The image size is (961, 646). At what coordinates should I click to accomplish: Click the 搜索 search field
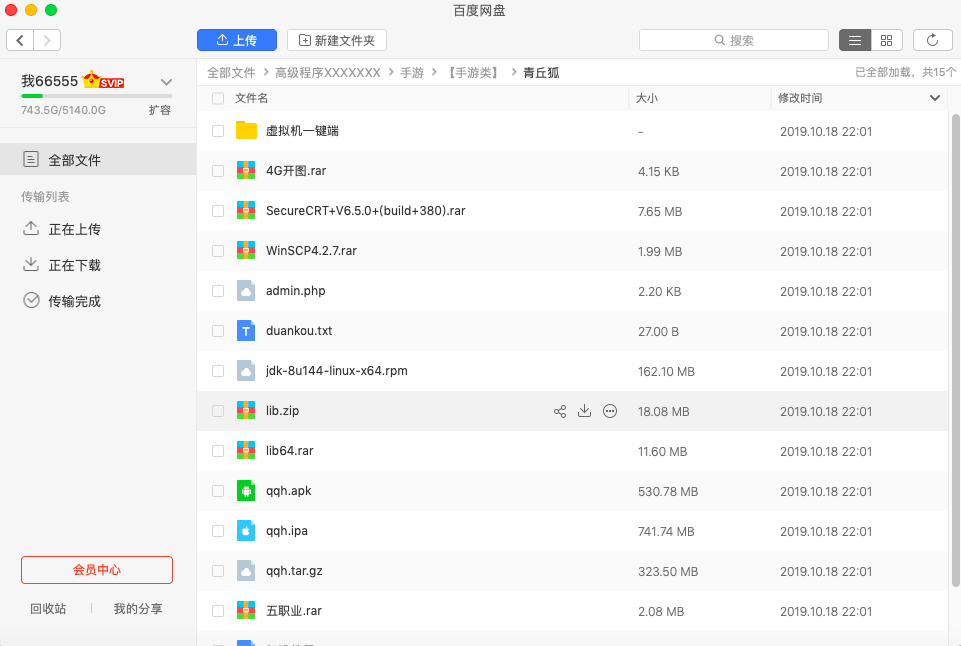pos(733,40)
